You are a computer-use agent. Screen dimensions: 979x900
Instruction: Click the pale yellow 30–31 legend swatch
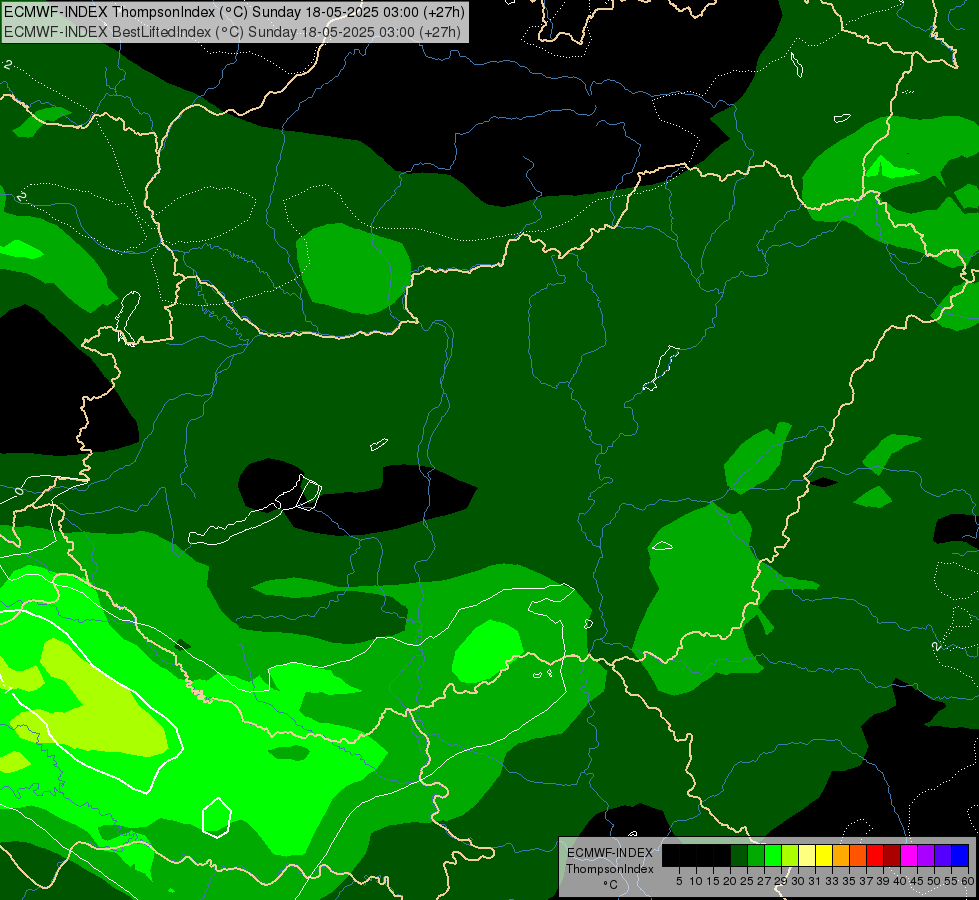click(x=807, y=855)
